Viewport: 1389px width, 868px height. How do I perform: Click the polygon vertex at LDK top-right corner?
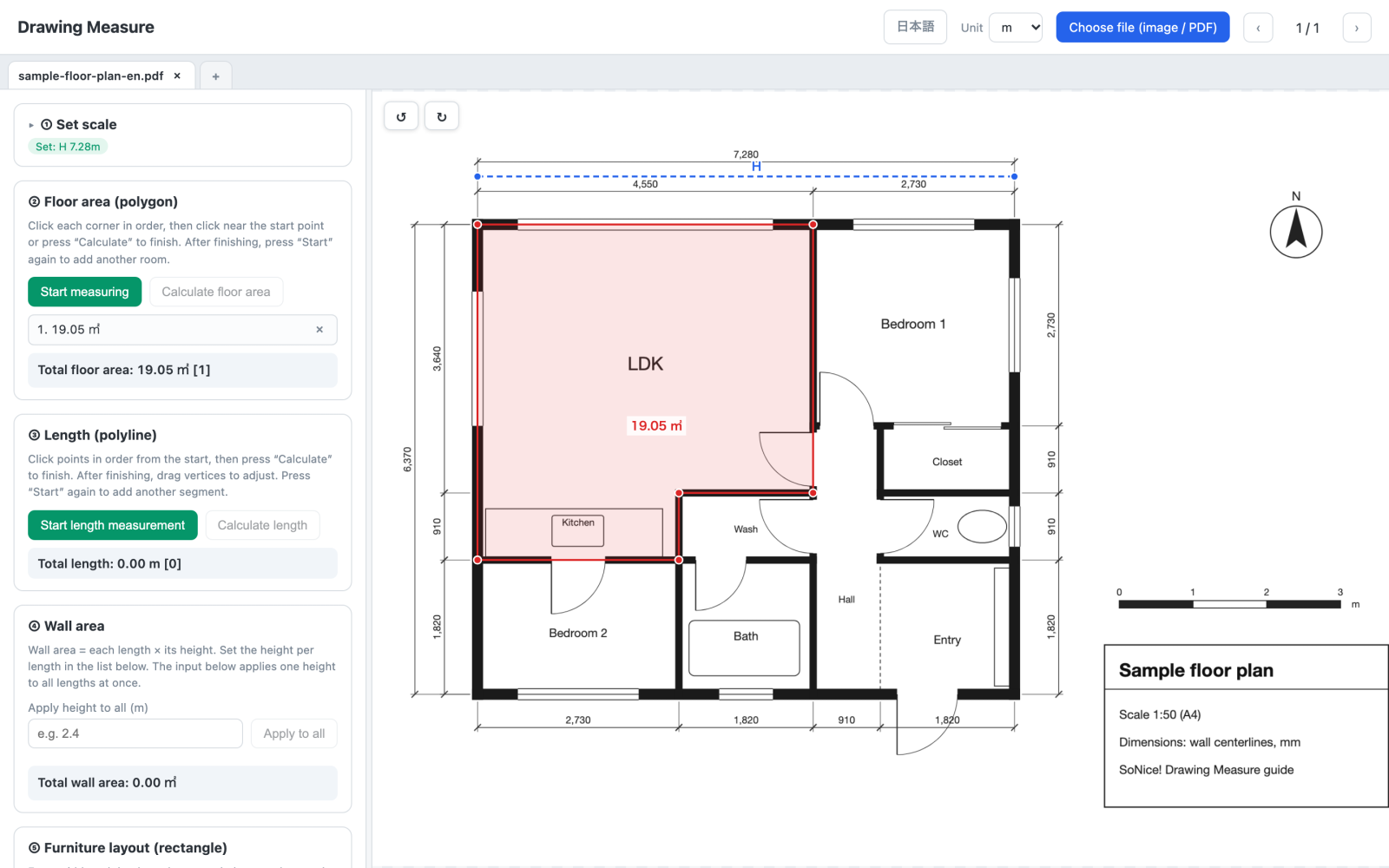coord(813,225)
